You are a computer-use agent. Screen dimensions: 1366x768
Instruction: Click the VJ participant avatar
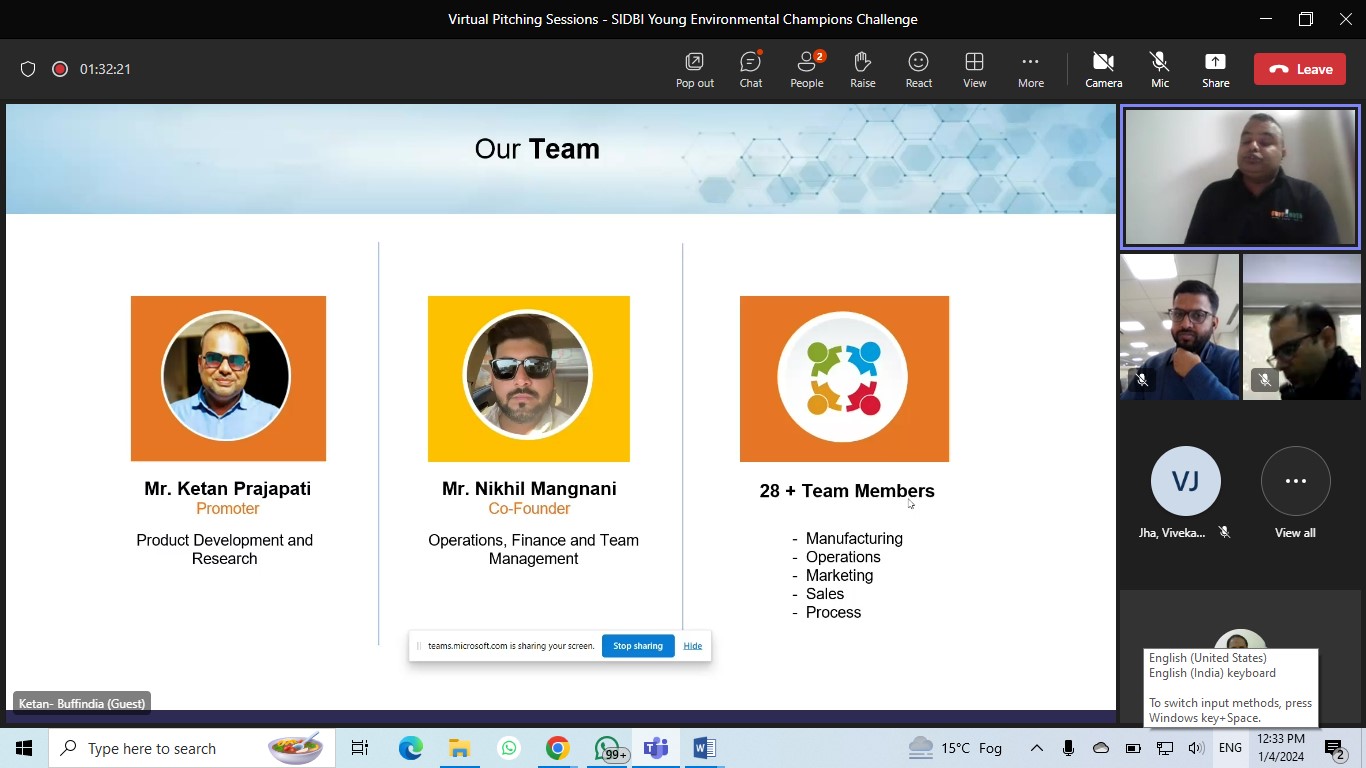(x=1185, y=481)
